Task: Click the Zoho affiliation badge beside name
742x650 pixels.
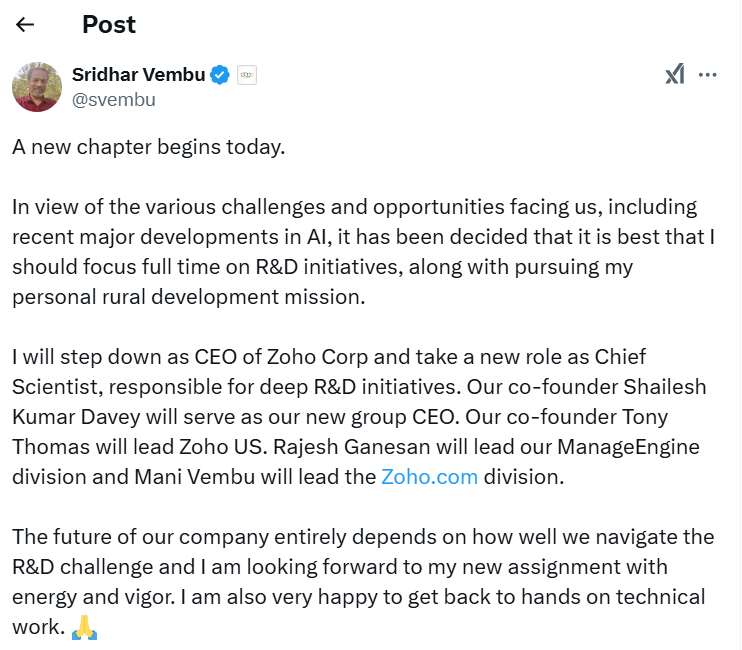Action: click(247, 75)
